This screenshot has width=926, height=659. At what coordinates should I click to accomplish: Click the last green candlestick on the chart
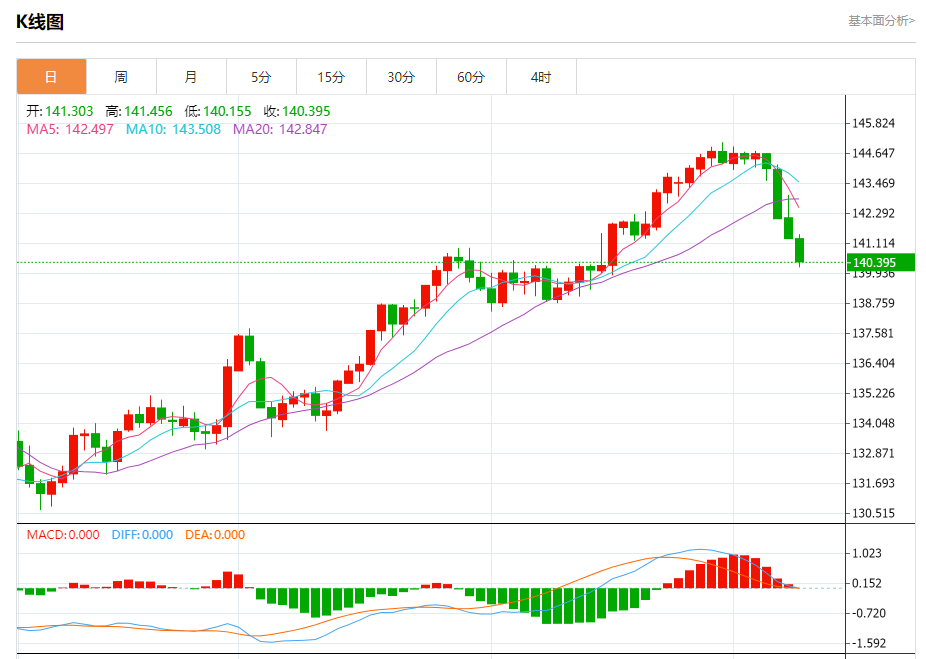coord(800,250)
